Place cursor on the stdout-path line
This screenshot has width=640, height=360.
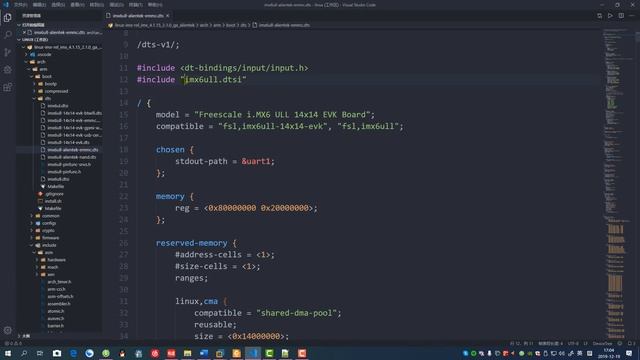(x=225, y=161)
